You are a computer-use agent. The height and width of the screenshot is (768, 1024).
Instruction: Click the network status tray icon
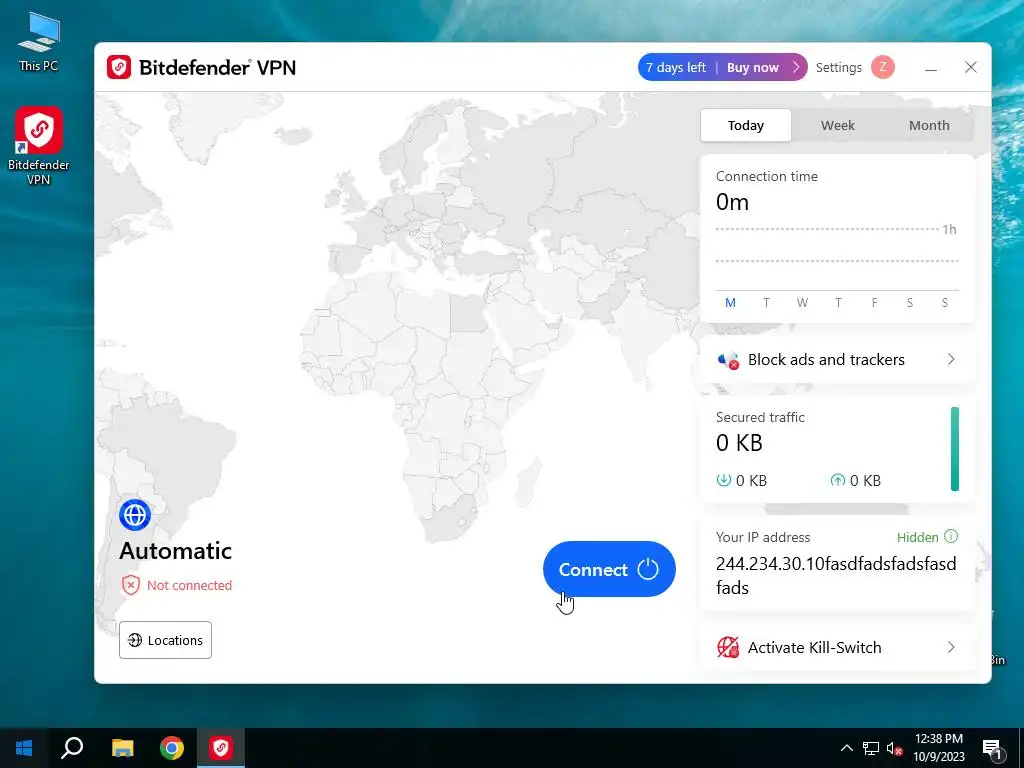871,748
